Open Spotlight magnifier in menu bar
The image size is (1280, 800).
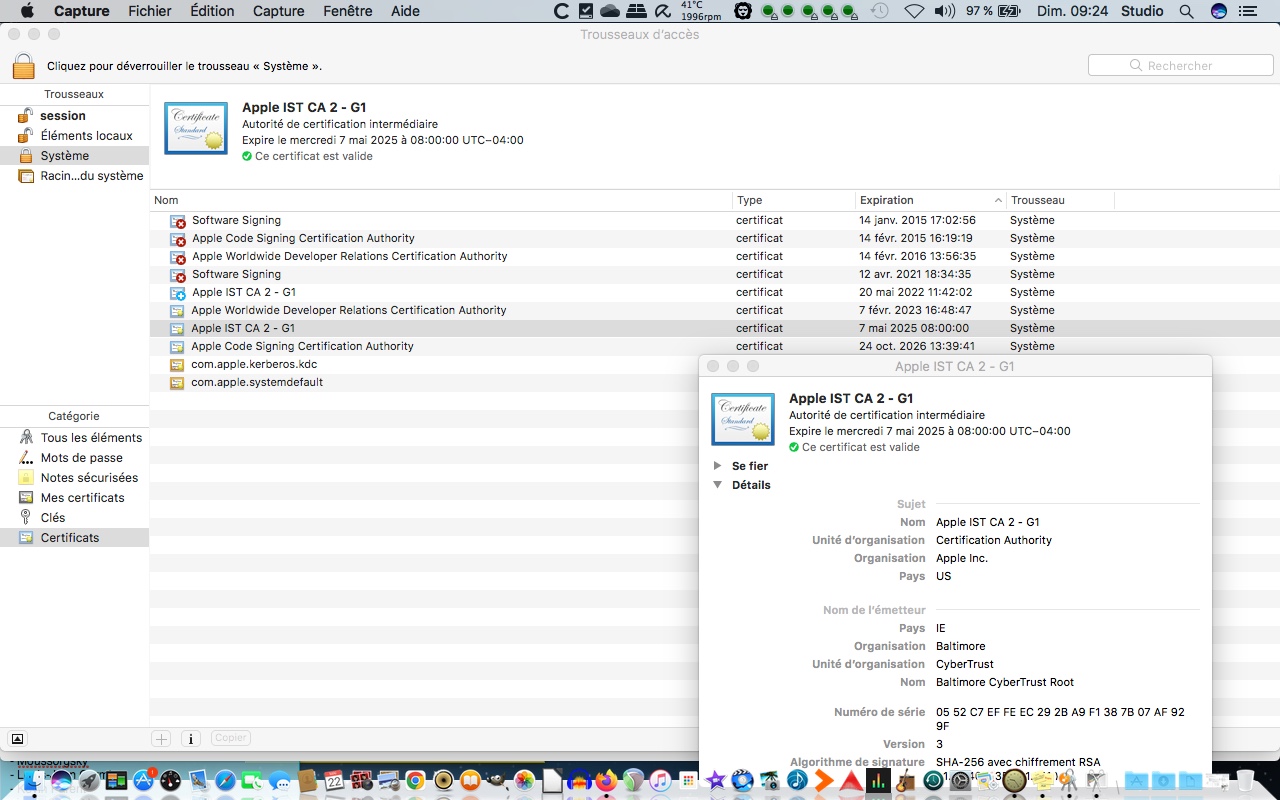tap(1186, 11)
